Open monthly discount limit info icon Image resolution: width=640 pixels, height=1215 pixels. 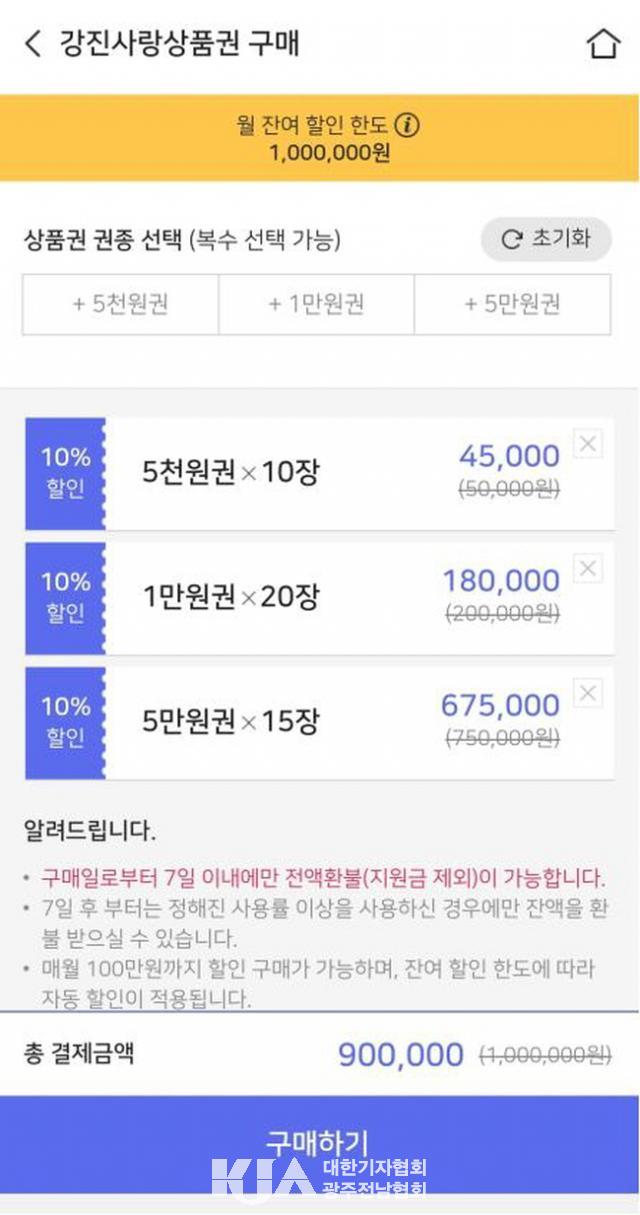coord(407,125)
